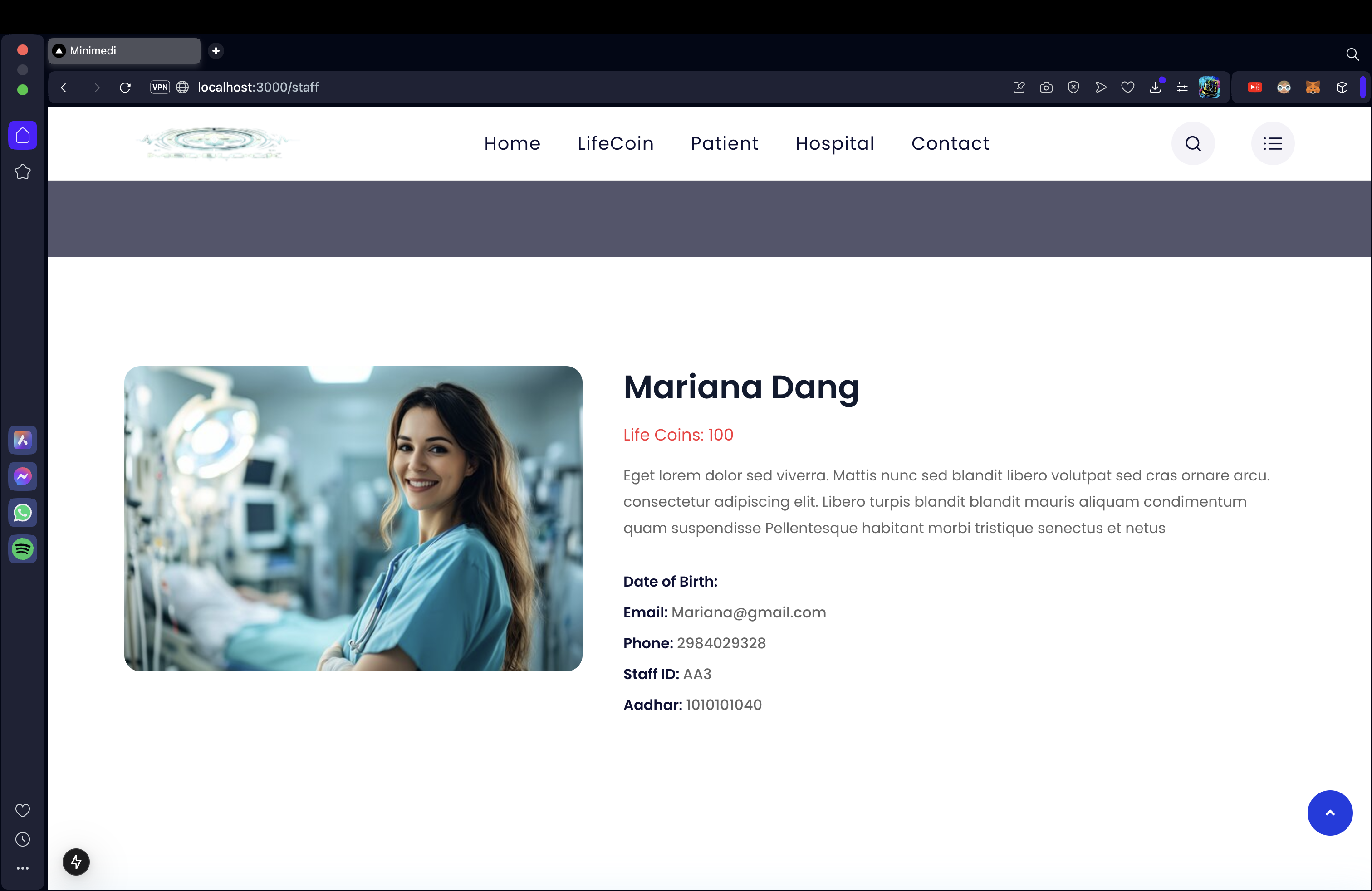Image resolution: width=1372 pixels, height=891 pixels.
Task: Open the website search icon
Action: tap(1193, 143)
